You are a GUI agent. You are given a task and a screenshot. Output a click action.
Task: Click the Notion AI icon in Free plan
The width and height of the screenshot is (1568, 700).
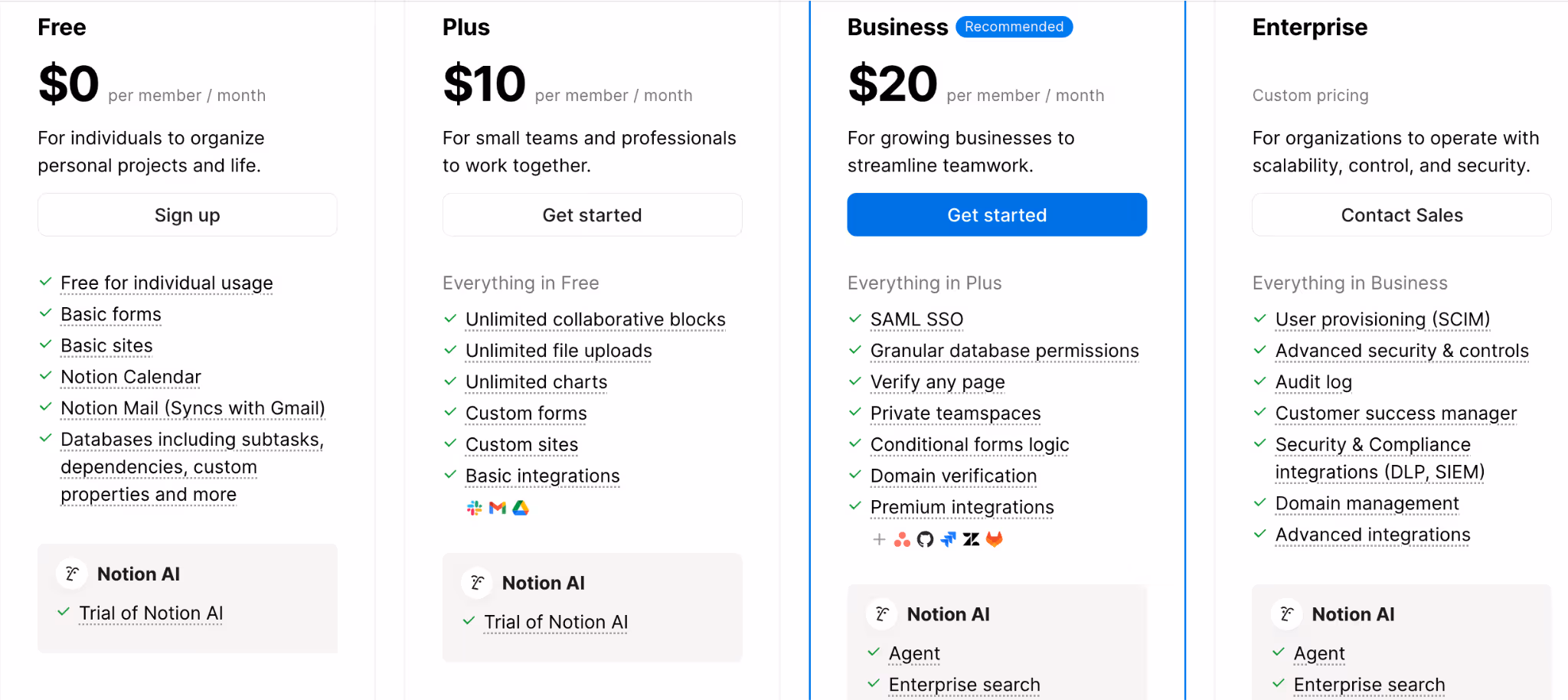click(73, 574)
